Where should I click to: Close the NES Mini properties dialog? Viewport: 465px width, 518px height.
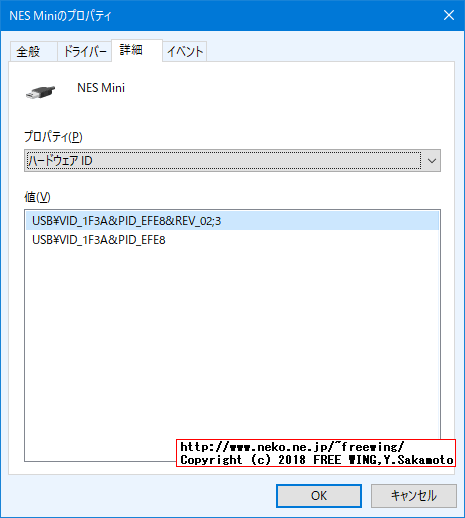pos(449,15)
